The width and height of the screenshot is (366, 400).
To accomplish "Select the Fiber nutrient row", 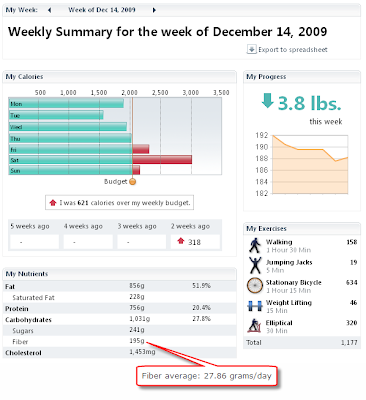I will point(120,342).
